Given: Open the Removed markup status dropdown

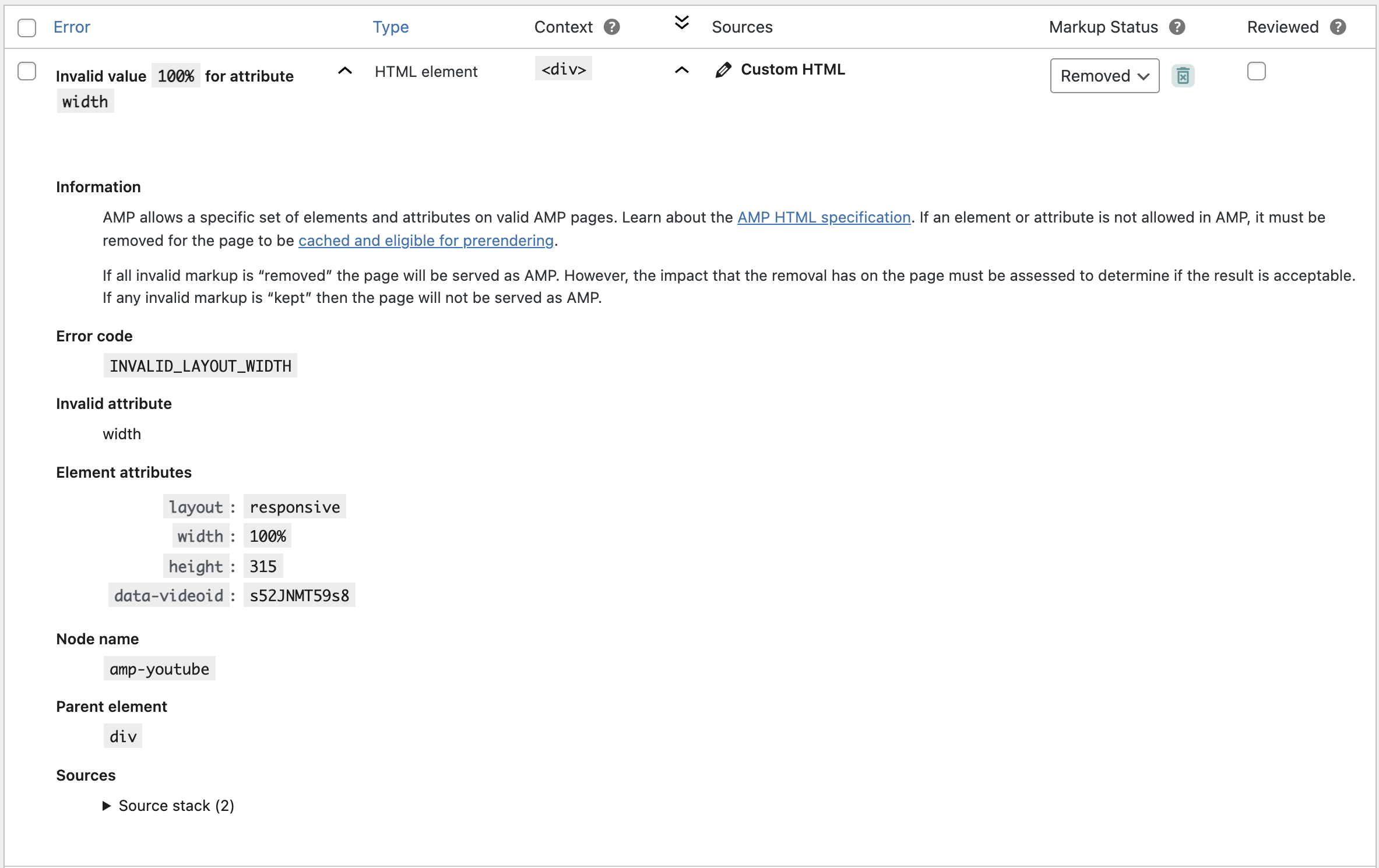Looking at the screenshot, I should tap(1104, 76).
